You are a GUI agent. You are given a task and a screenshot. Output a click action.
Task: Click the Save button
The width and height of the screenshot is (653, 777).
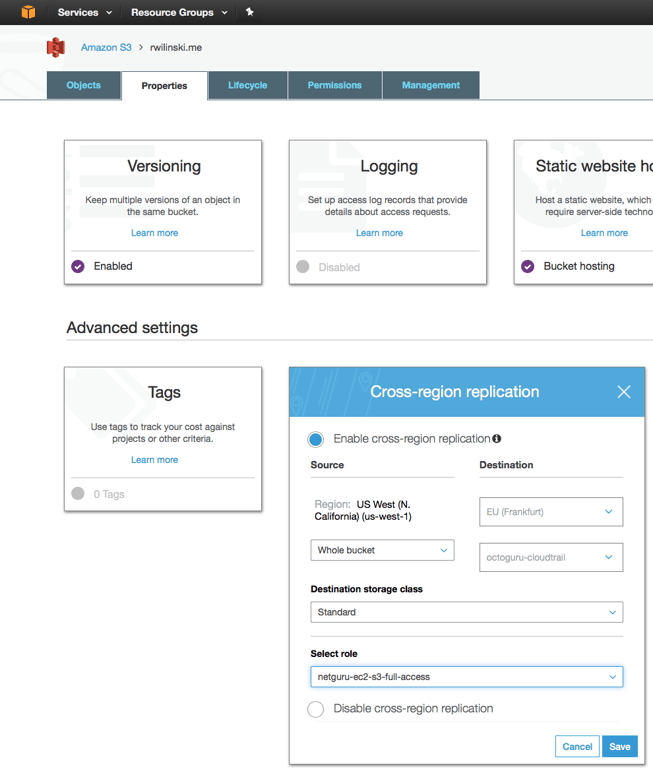tap(619, 747)
